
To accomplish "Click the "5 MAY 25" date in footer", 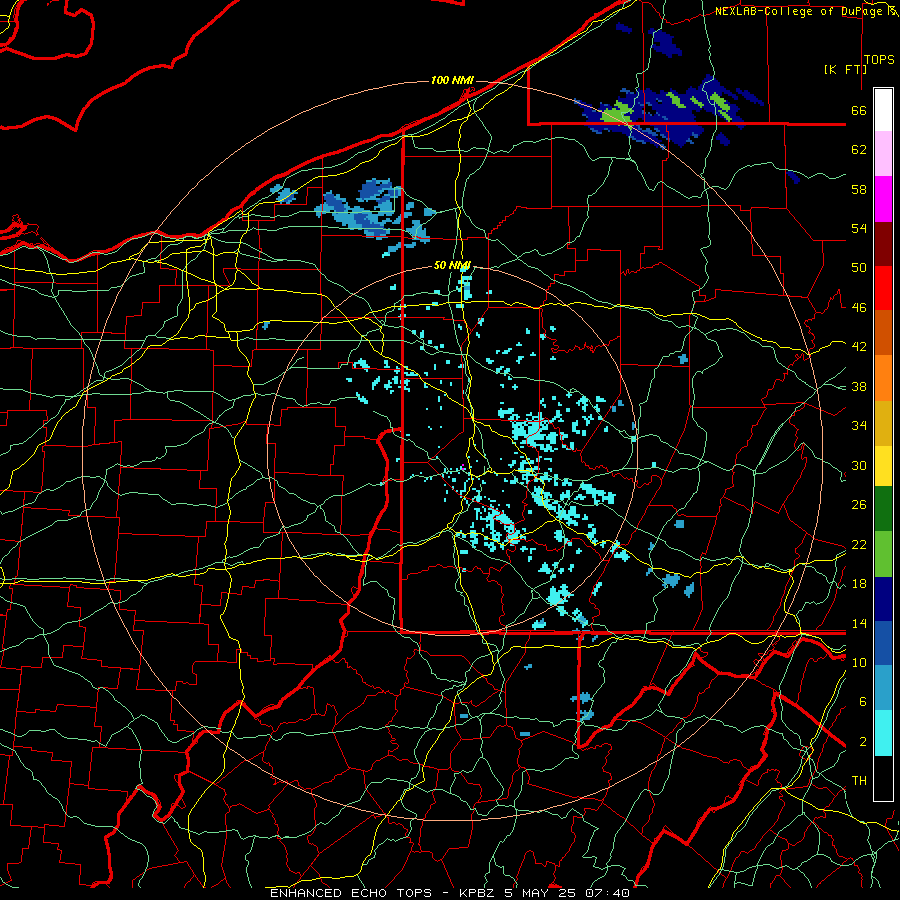I will coord(542,893).
